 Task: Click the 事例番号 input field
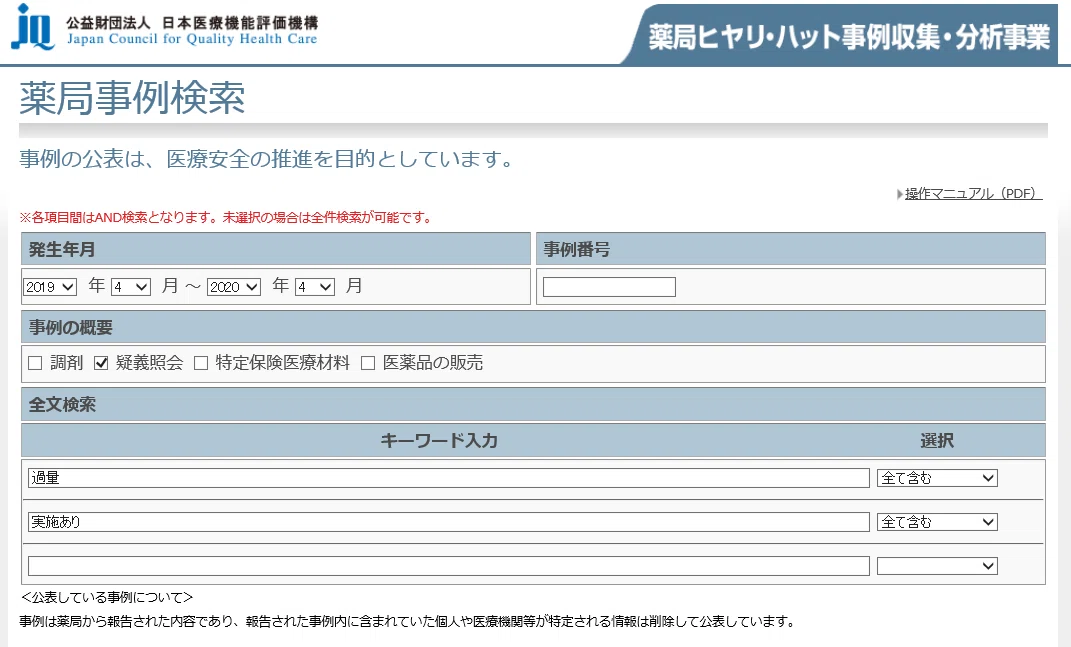click(609, 287)
